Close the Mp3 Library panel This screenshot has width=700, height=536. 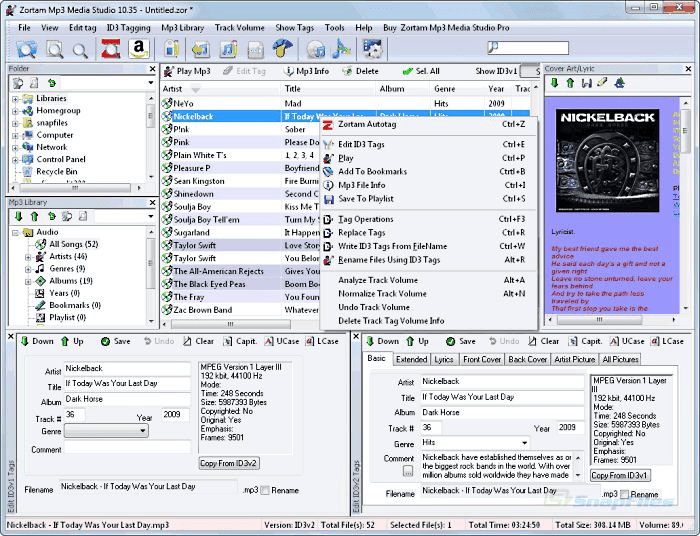point(152,203)
